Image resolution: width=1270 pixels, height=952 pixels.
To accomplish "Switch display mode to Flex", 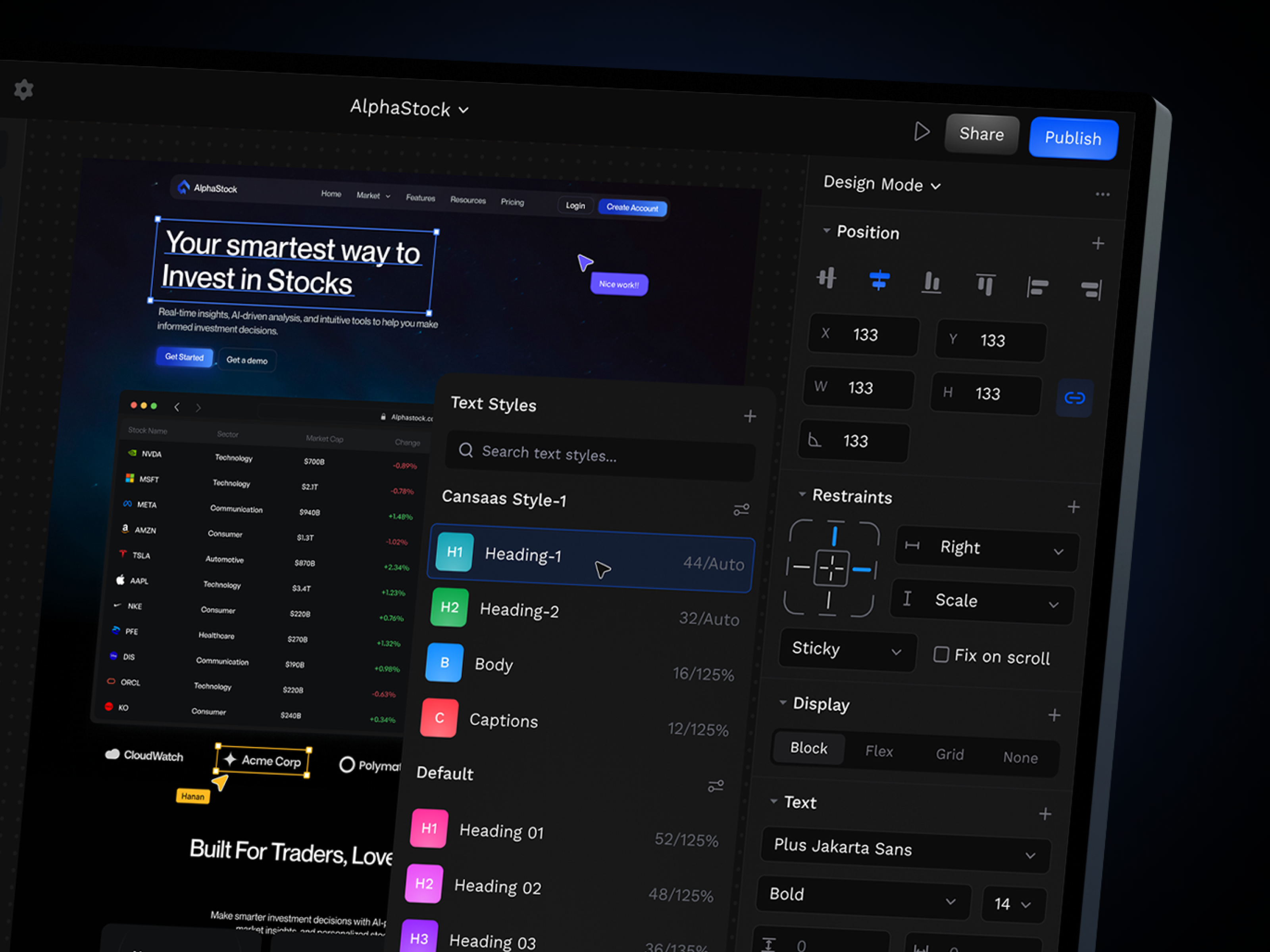I will [879, 750].
